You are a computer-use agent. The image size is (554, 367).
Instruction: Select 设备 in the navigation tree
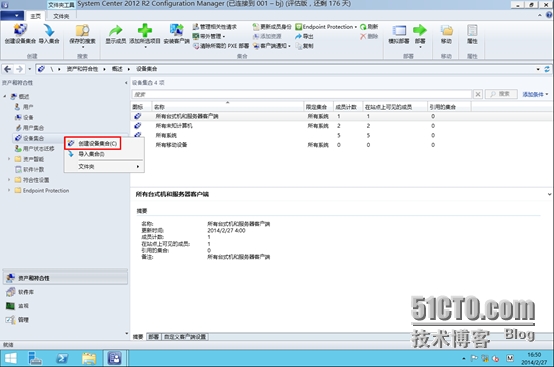point(28,117)
